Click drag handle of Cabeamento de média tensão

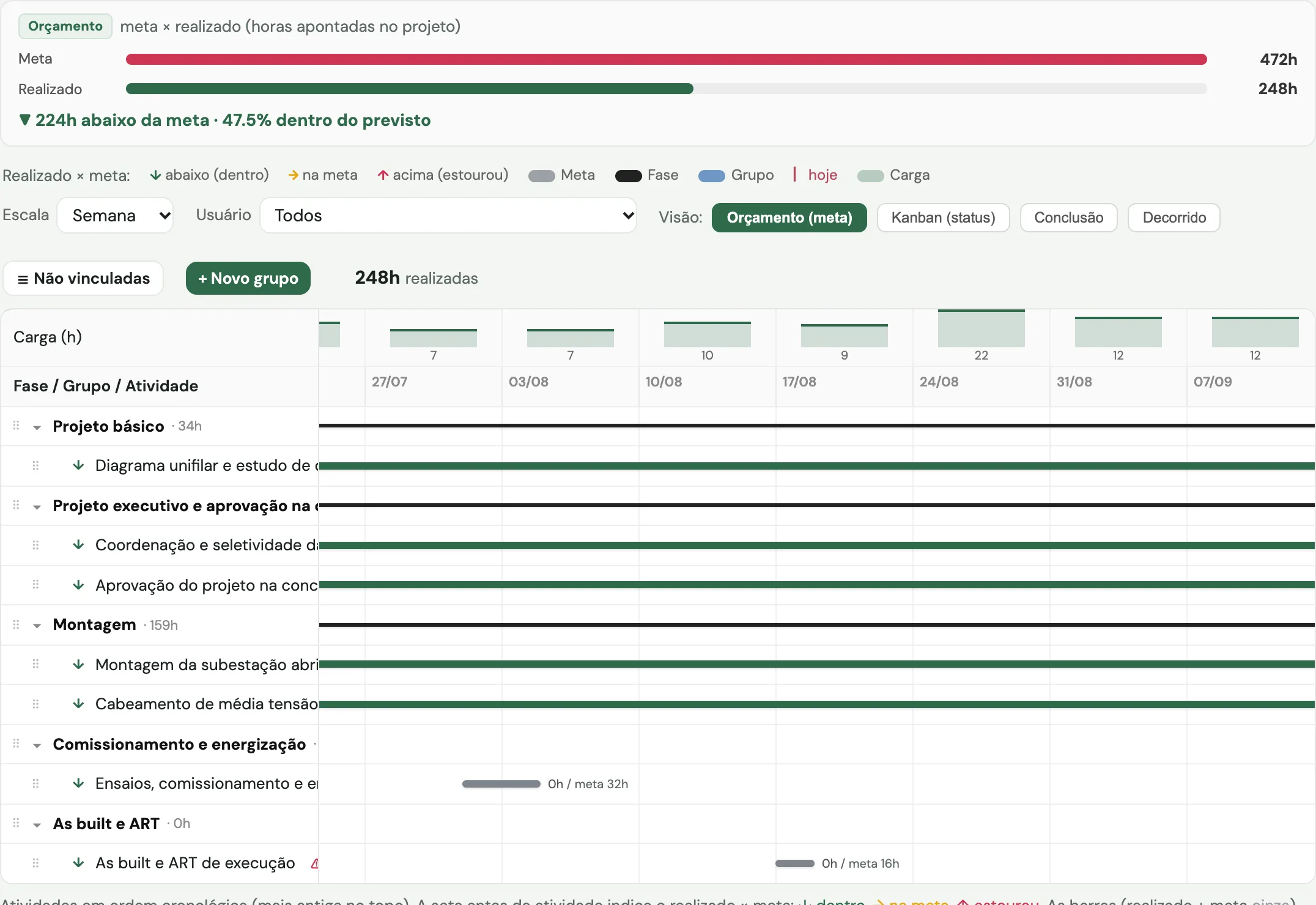[35, 704]
